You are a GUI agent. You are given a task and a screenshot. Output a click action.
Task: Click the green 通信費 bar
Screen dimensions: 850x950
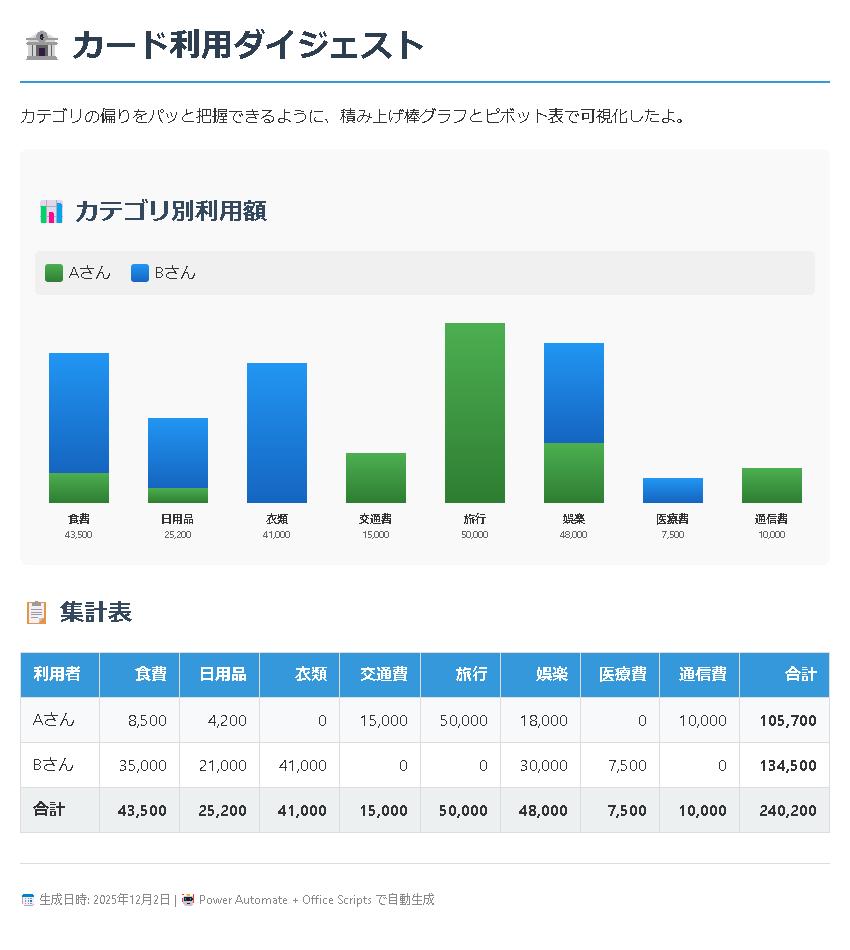click(772, 485)
